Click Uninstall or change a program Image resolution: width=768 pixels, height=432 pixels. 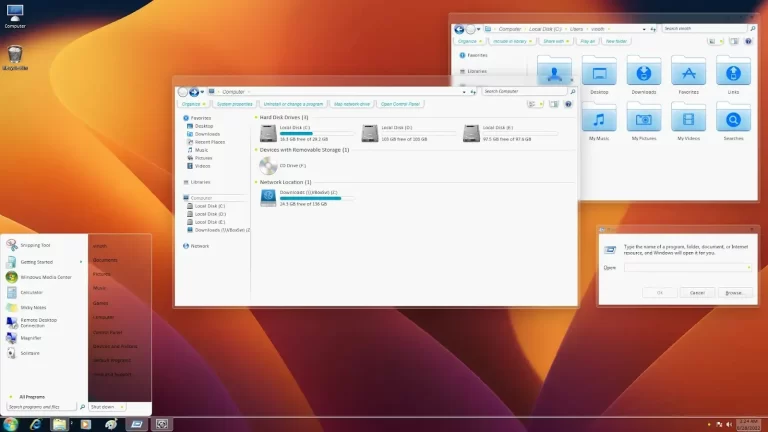coord(293,104)
